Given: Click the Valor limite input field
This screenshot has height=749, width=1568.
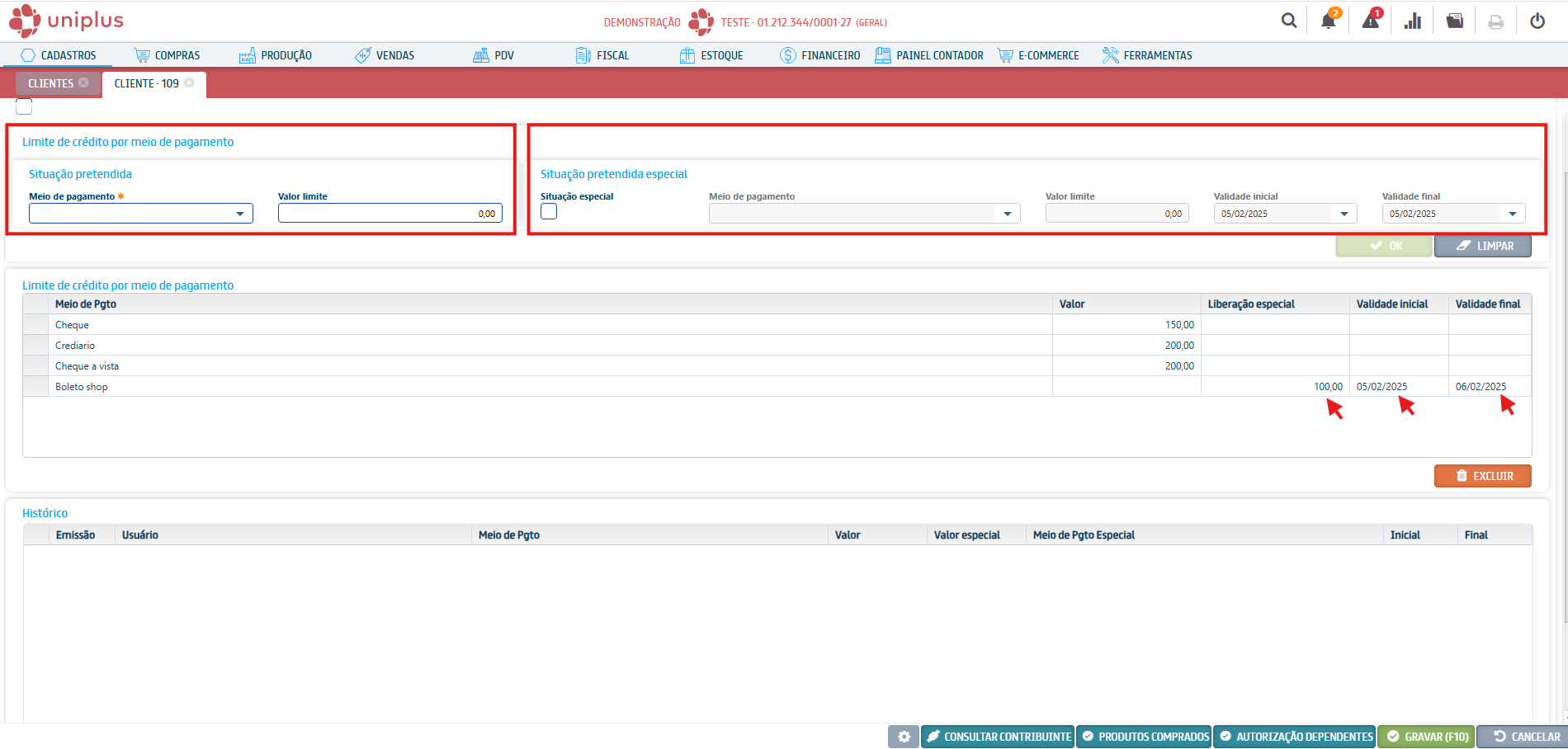Looking at the screenshot, I should (390, 214).
